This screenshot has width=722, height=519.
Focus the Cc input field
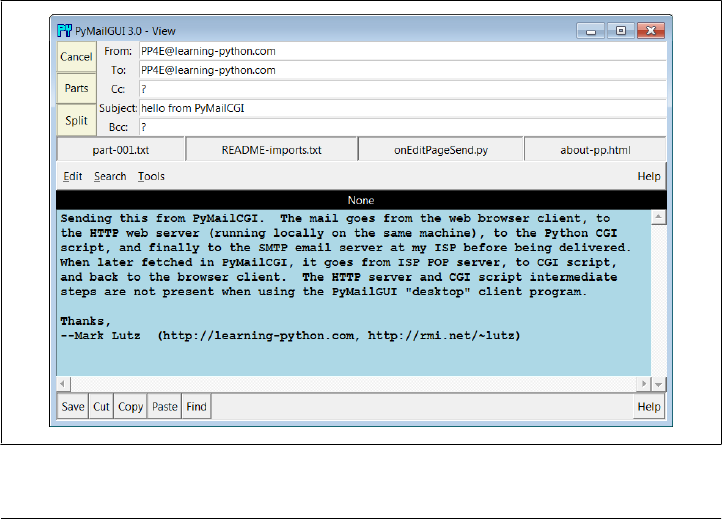(403, 89)
